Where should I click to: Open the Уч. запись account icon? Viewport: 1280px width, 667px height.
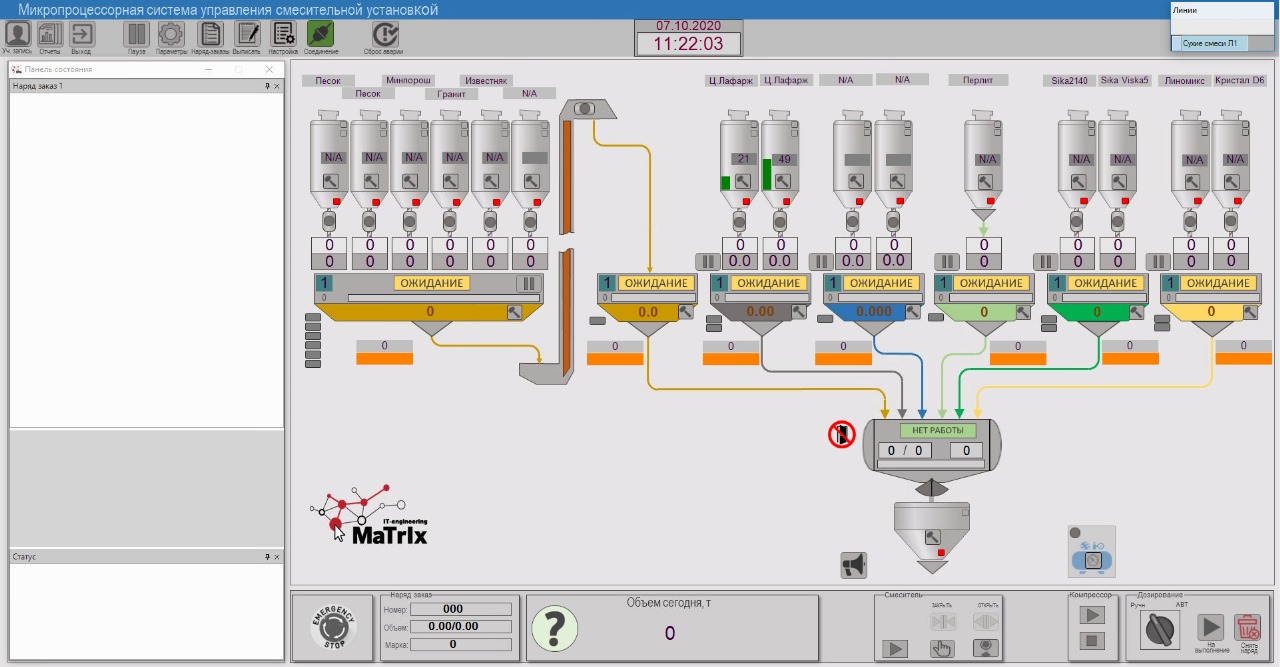coord(18,34)
